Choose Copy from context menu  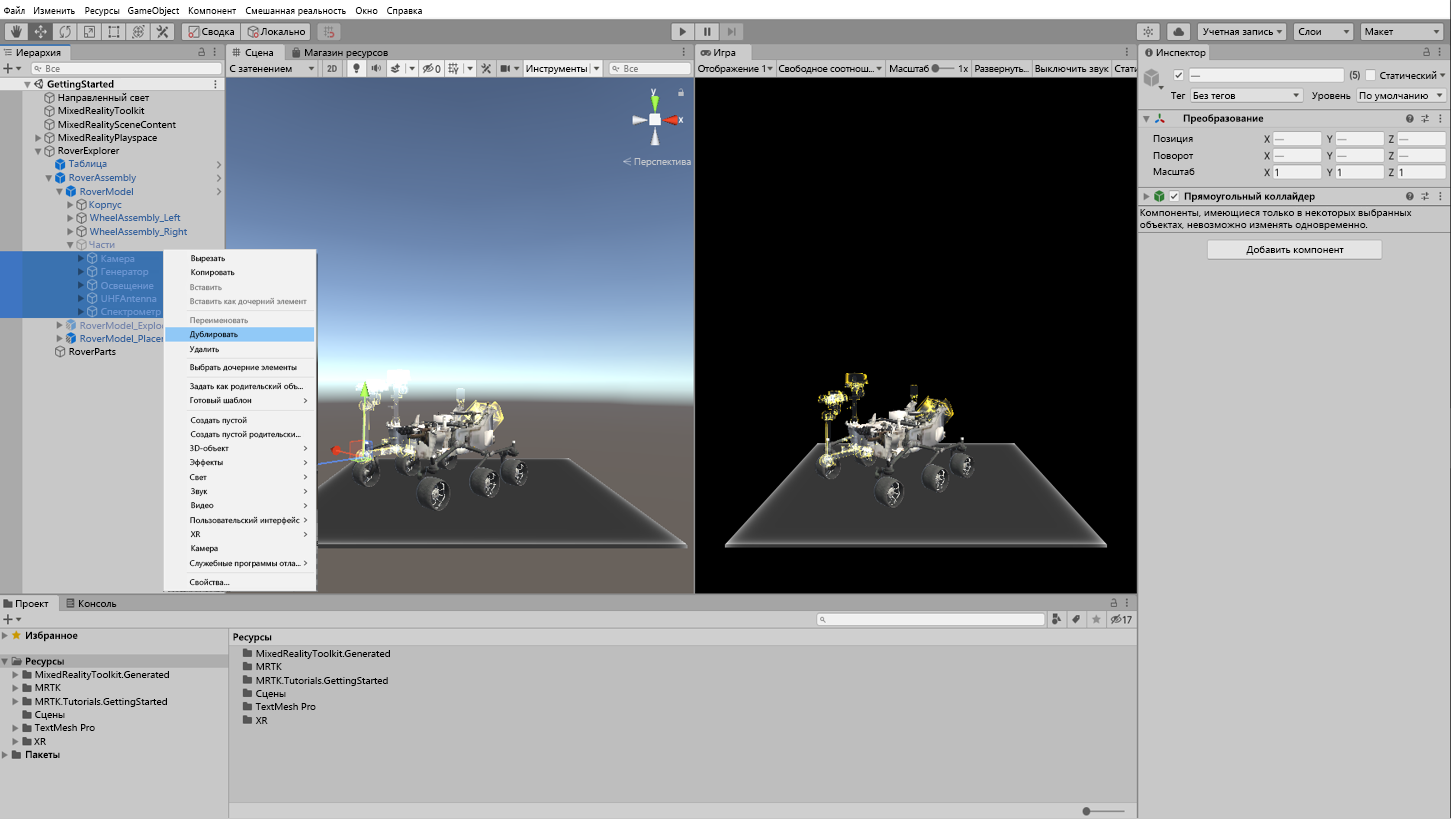coord(240,272)
